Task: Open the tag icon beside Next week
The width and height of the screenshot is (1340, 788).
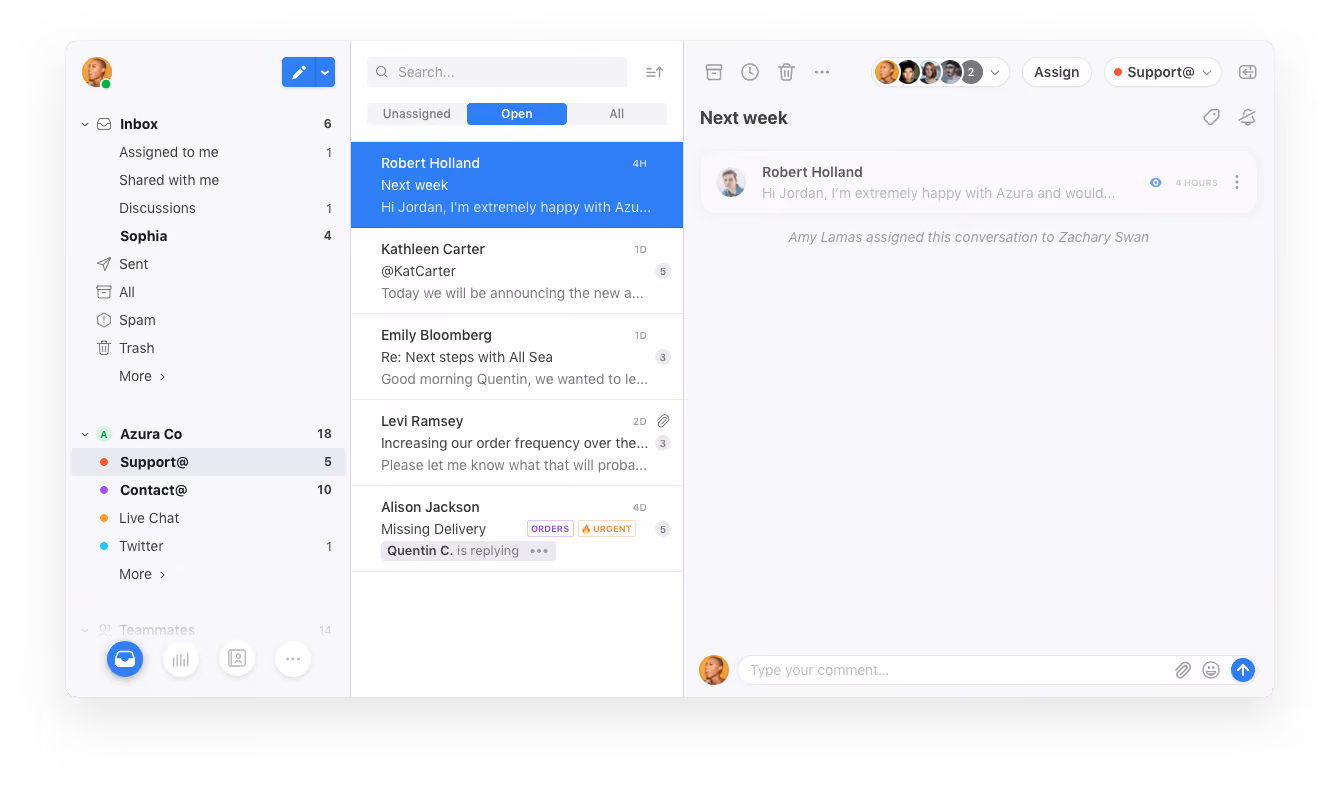Action: [1211, 118]
